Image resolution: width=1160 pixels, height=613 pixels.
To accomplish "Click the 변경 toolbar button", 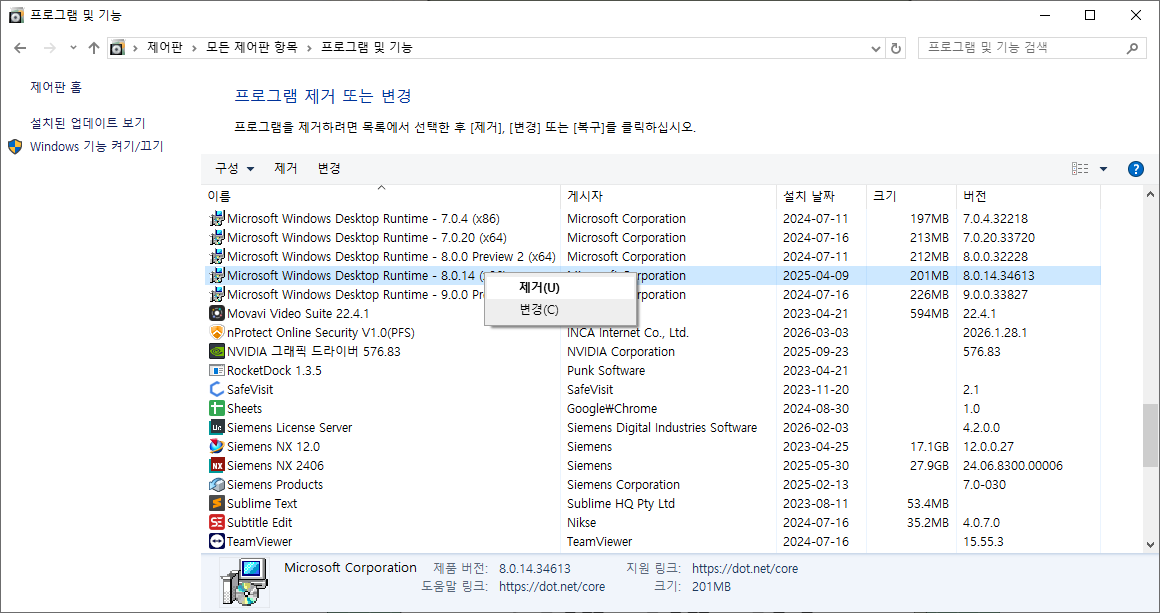I will [329, 169].
